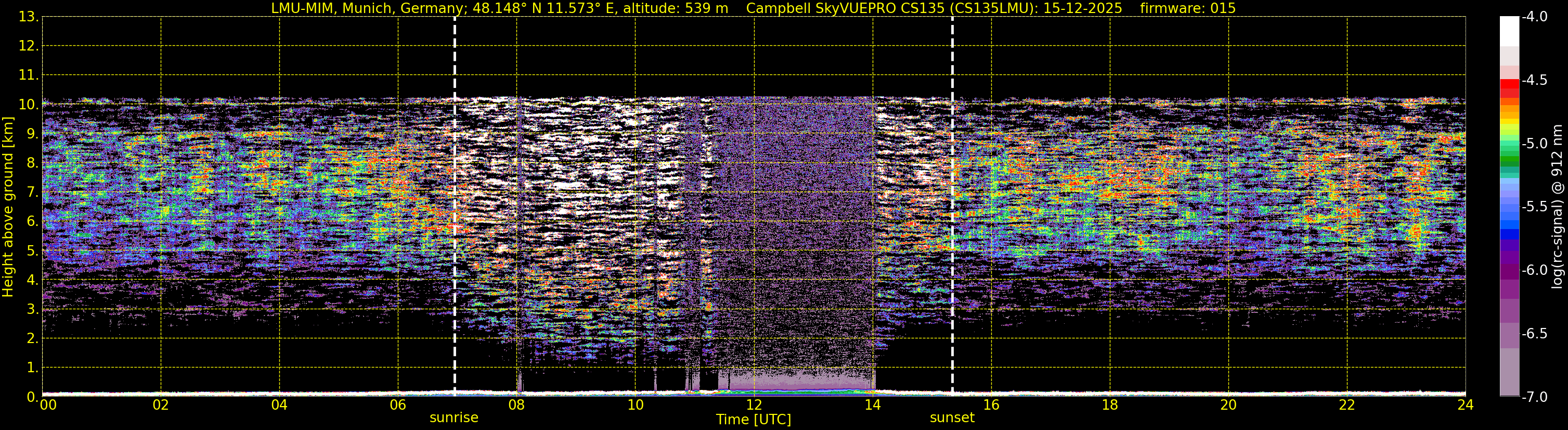Viewport: 1568px width, 430px height.
Task: Click the 'Height above ground [km]' axis title
Action: pyautogui.click(x=8, y=207)
